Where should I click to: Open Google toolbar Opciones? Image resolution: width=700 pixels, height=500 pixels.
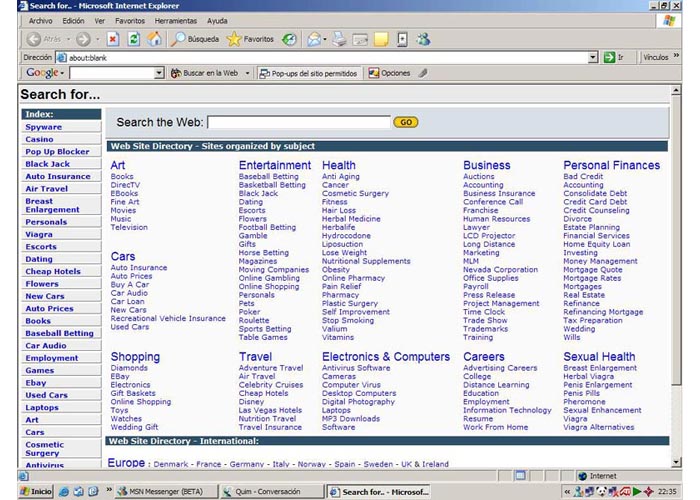(389, 73)
